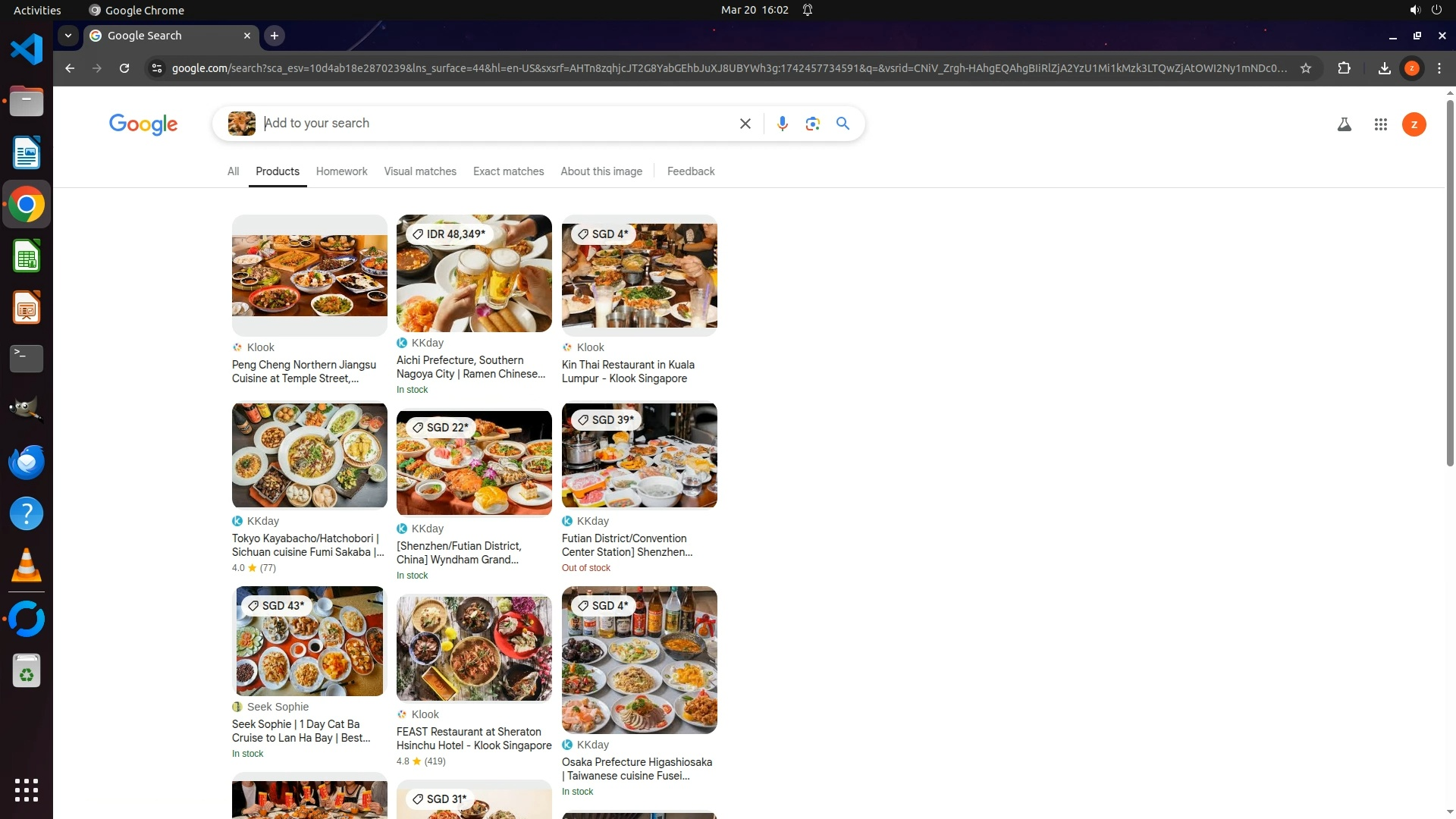
Task: Open Google Lens image search icon
Action: coord(812,124)
